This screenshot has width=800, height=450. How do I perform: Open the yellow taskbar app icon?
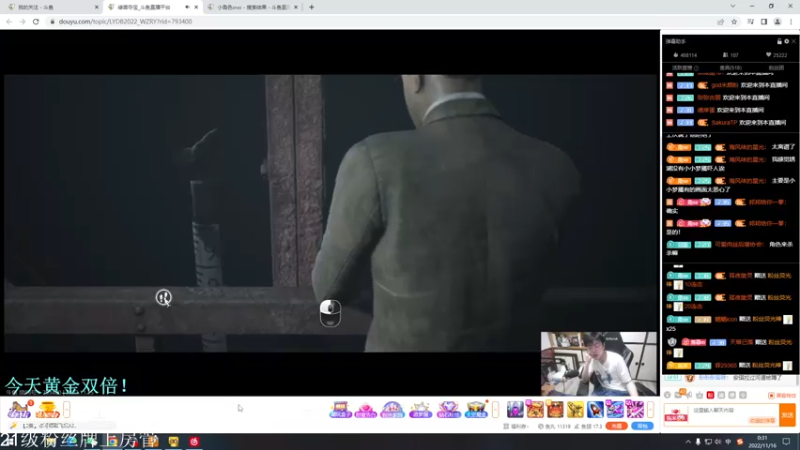point(174,442)
